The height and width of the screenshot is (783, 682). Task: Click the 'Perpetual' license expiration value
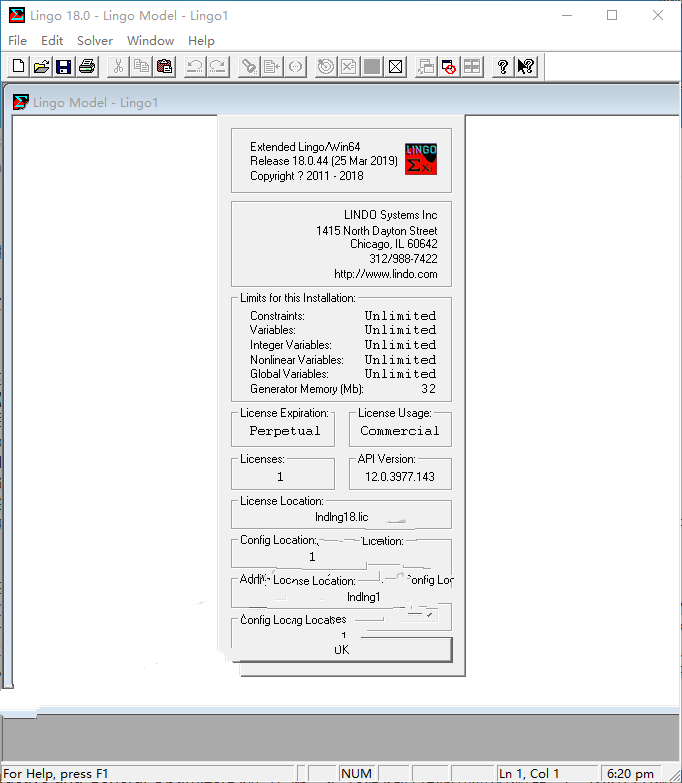point(285,431)
